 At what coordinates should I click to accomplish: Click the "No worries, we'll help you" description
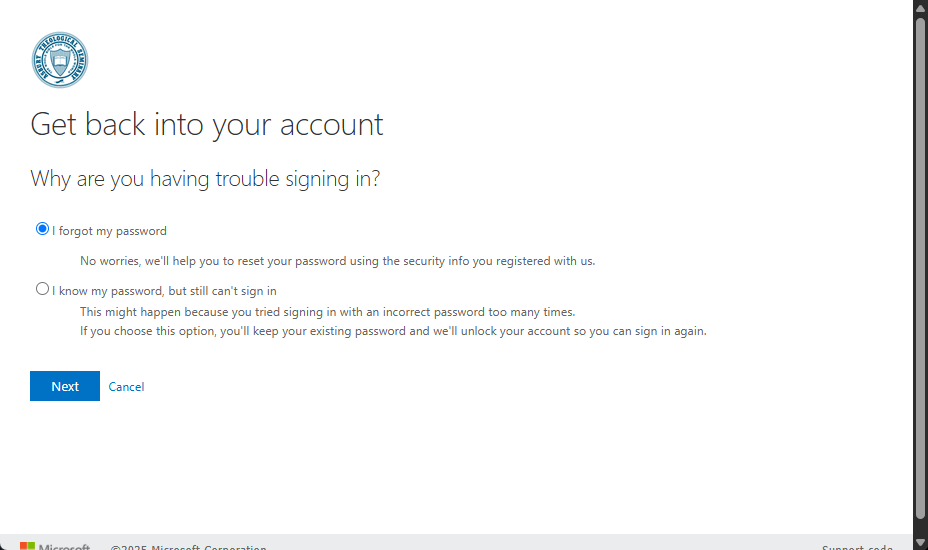(337, 261)
